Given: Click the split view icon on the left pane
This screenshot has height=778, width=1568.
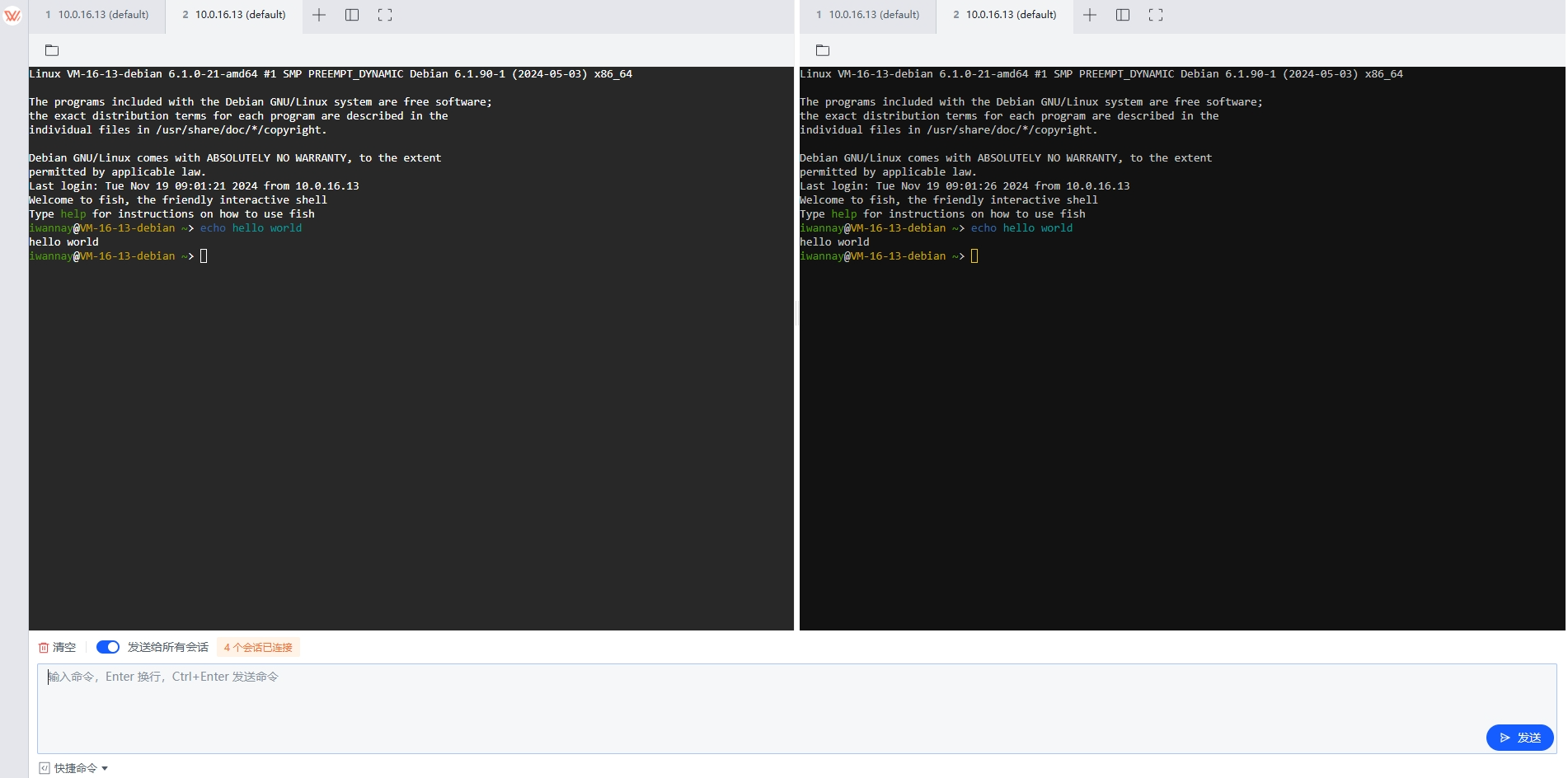Looking at the screenshot, I should coord(352,14).
